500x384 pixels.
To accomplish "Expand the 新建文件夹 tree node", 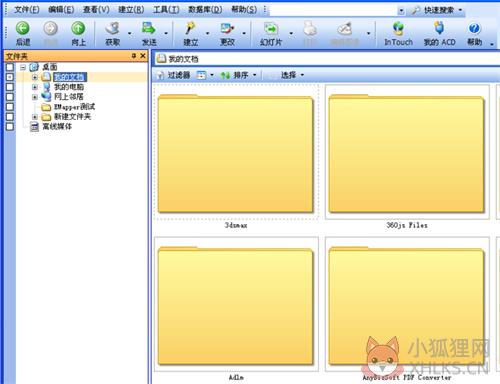I will pyautogui.click(x=35, y=117).
